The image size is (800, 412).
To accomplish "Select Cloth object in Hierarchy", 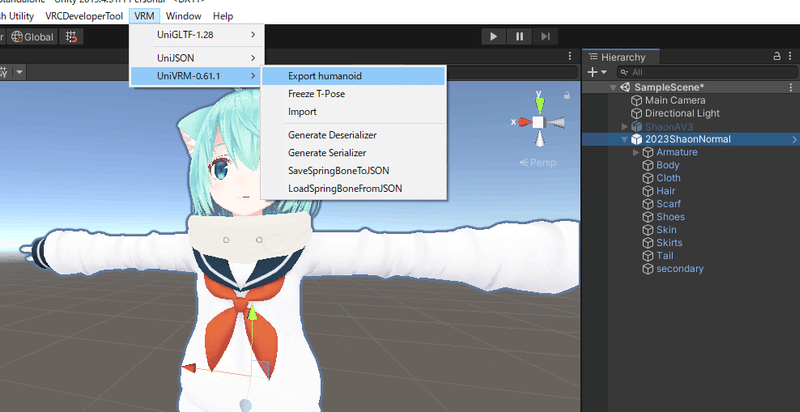I will (x=668, y=178).
